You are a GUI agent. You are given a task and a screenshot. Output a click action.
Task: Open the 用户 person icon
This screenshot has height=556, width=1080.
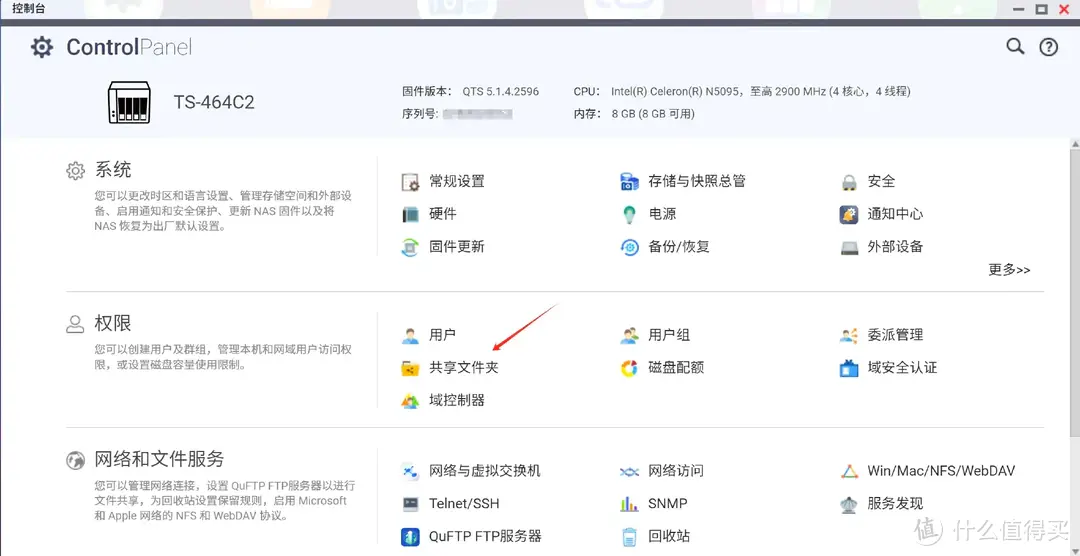point(410,336)
